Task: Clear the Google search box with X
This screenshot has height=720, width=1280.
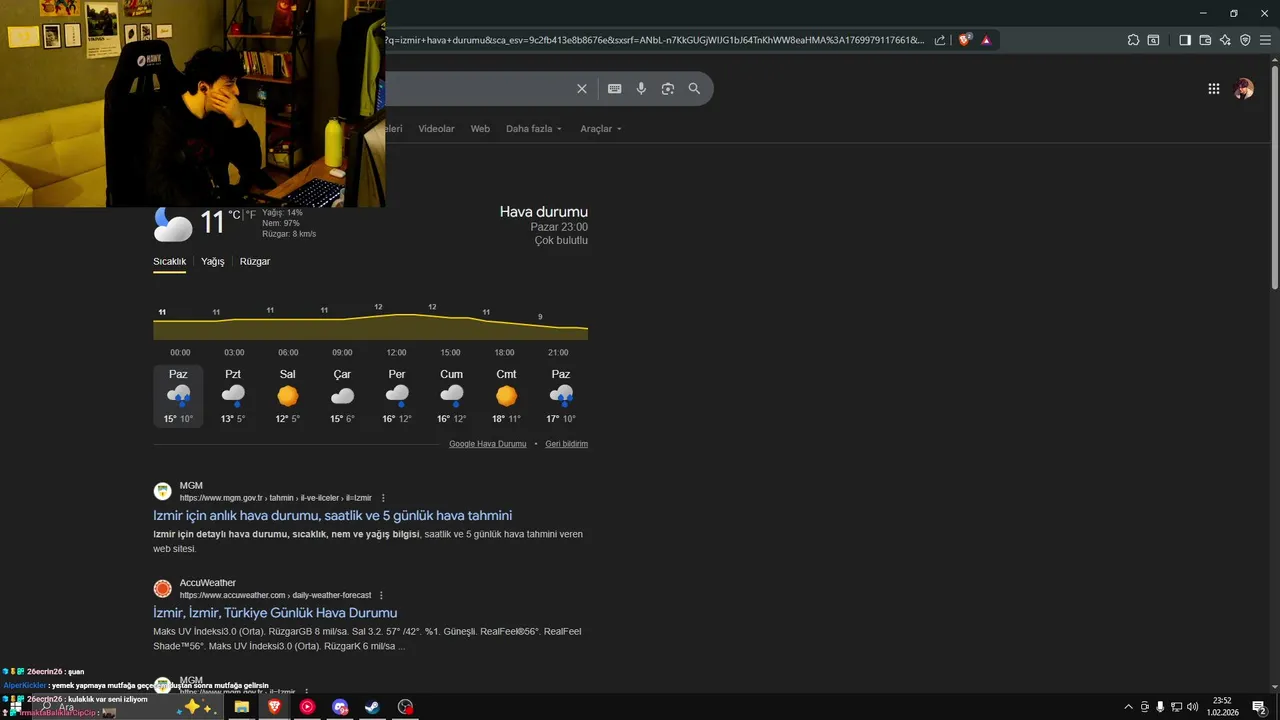Action: pos(581,89)
